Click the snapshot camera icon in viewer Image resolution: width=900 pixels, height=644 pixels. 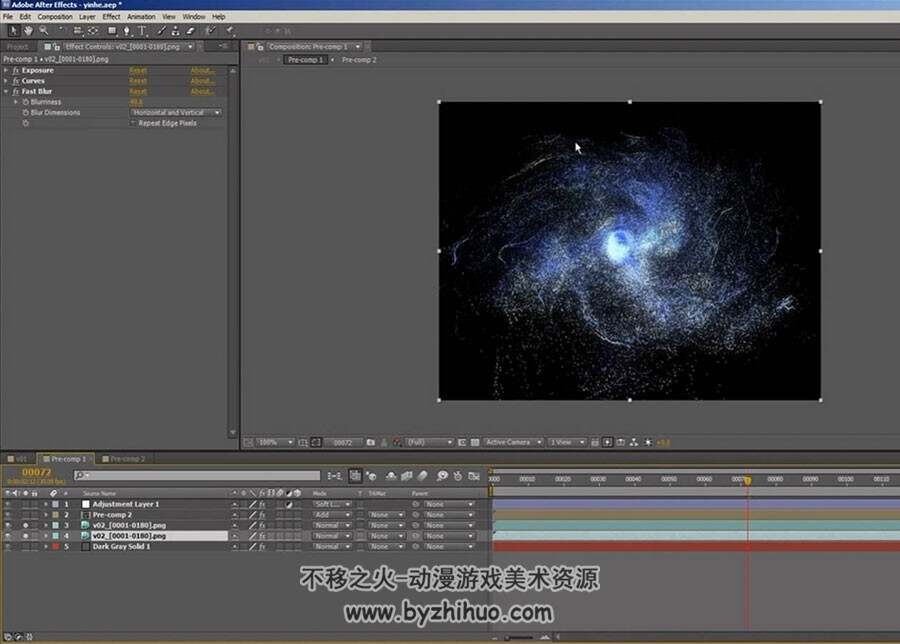371,442
